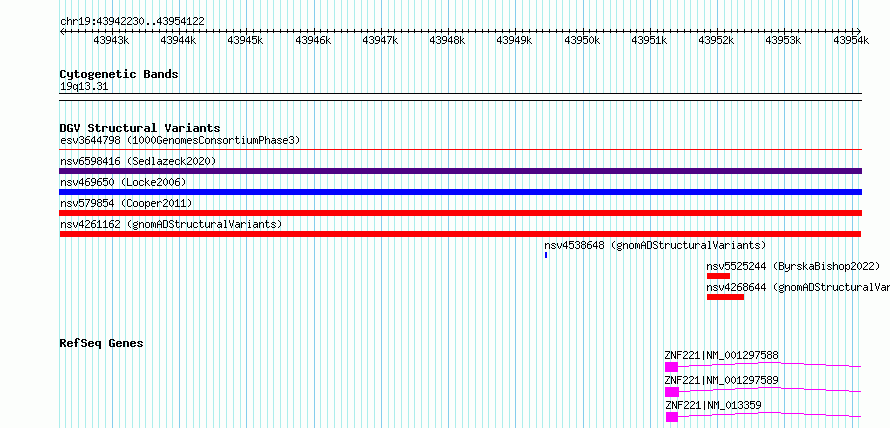Screen dimensions: 890x428
Task: Open the nsv4268644 variant label
Action: (797, 287)
